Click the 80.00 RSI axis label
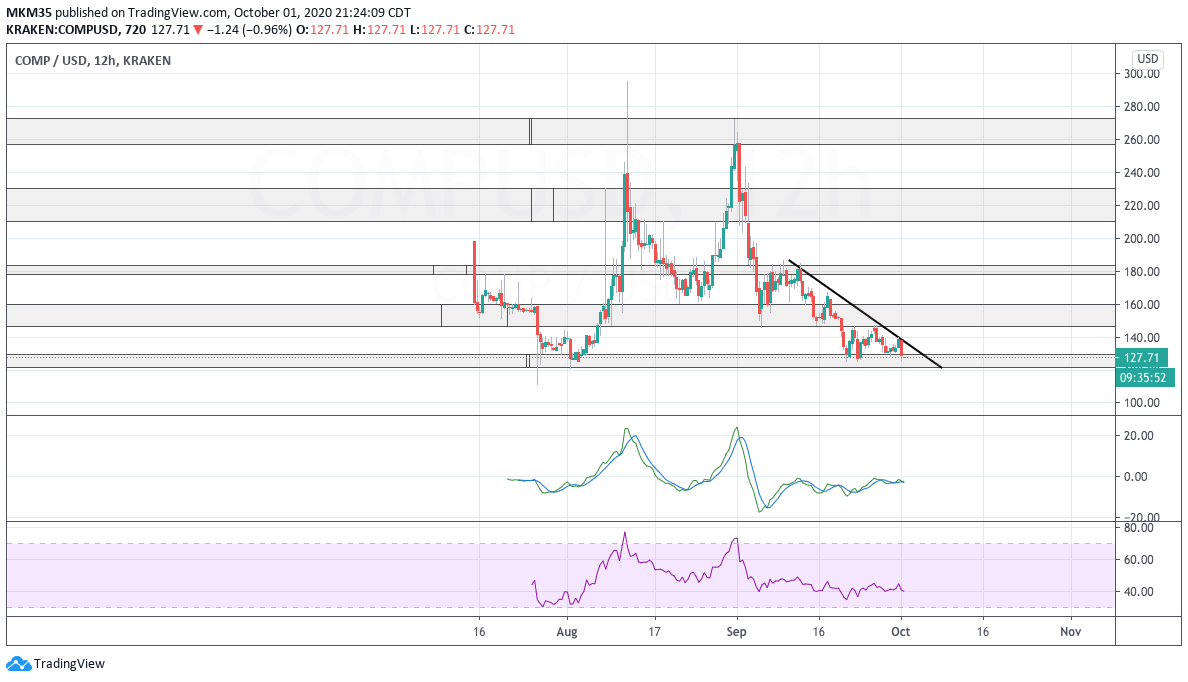The width and height of the screenshot is (1188, 682). pyautogui.click(x=1138, y=528)
